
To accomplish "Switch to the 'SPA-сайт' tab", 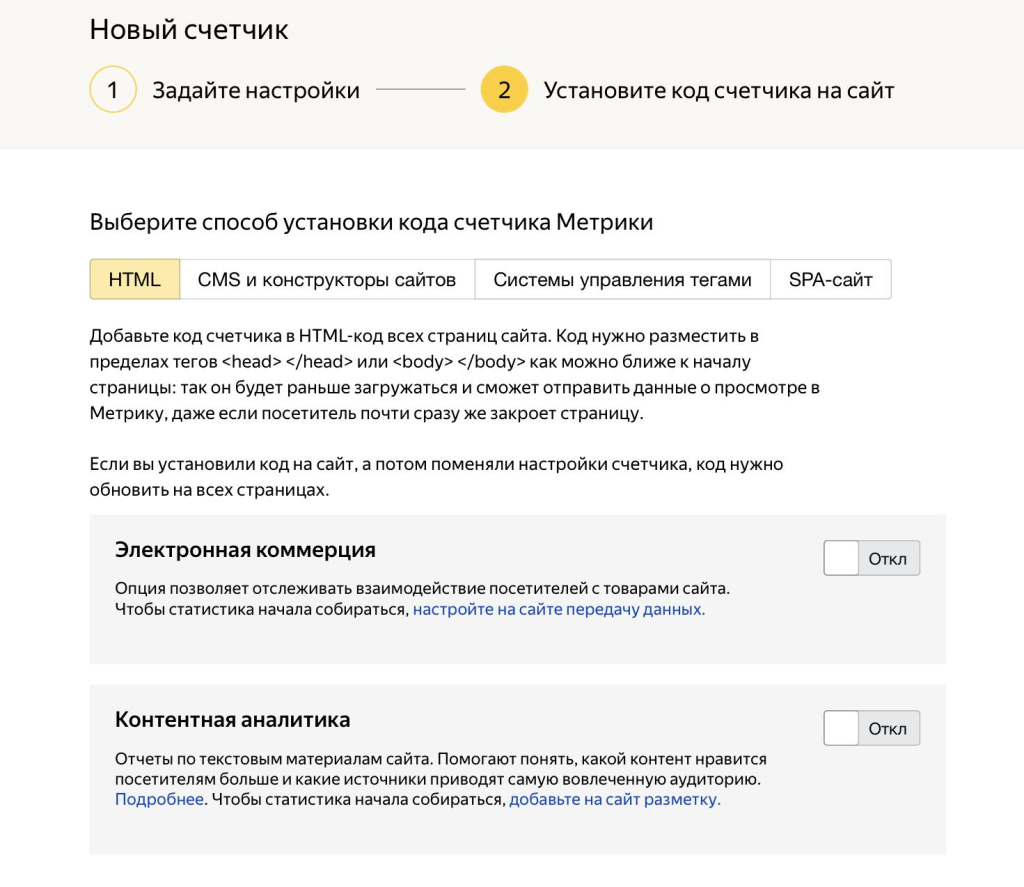I will [x=830, y=280].
